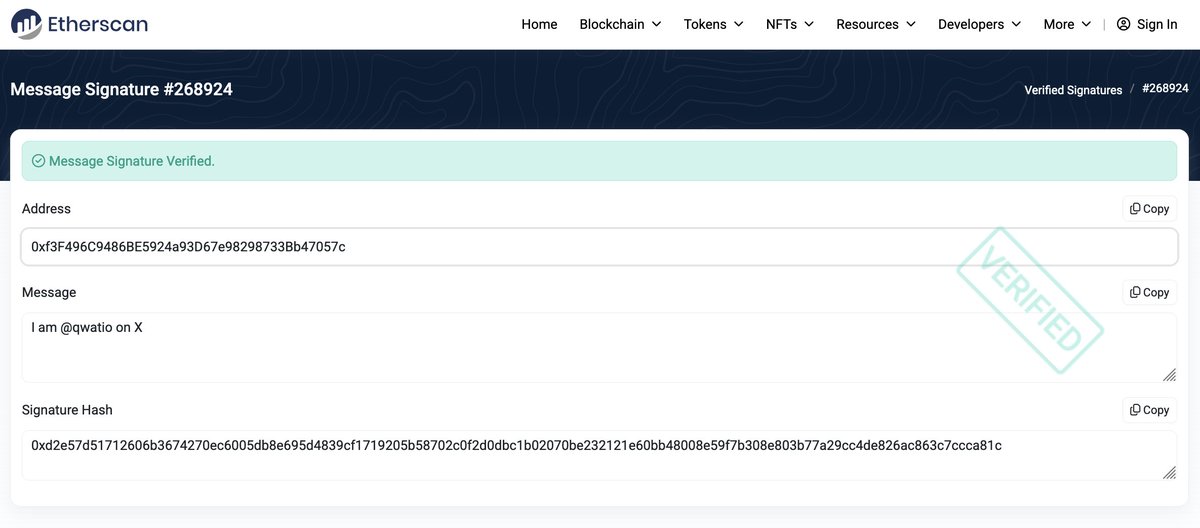Open the Resources dropdown menu
1200x528 pixels.
click(x=876, y=24)
